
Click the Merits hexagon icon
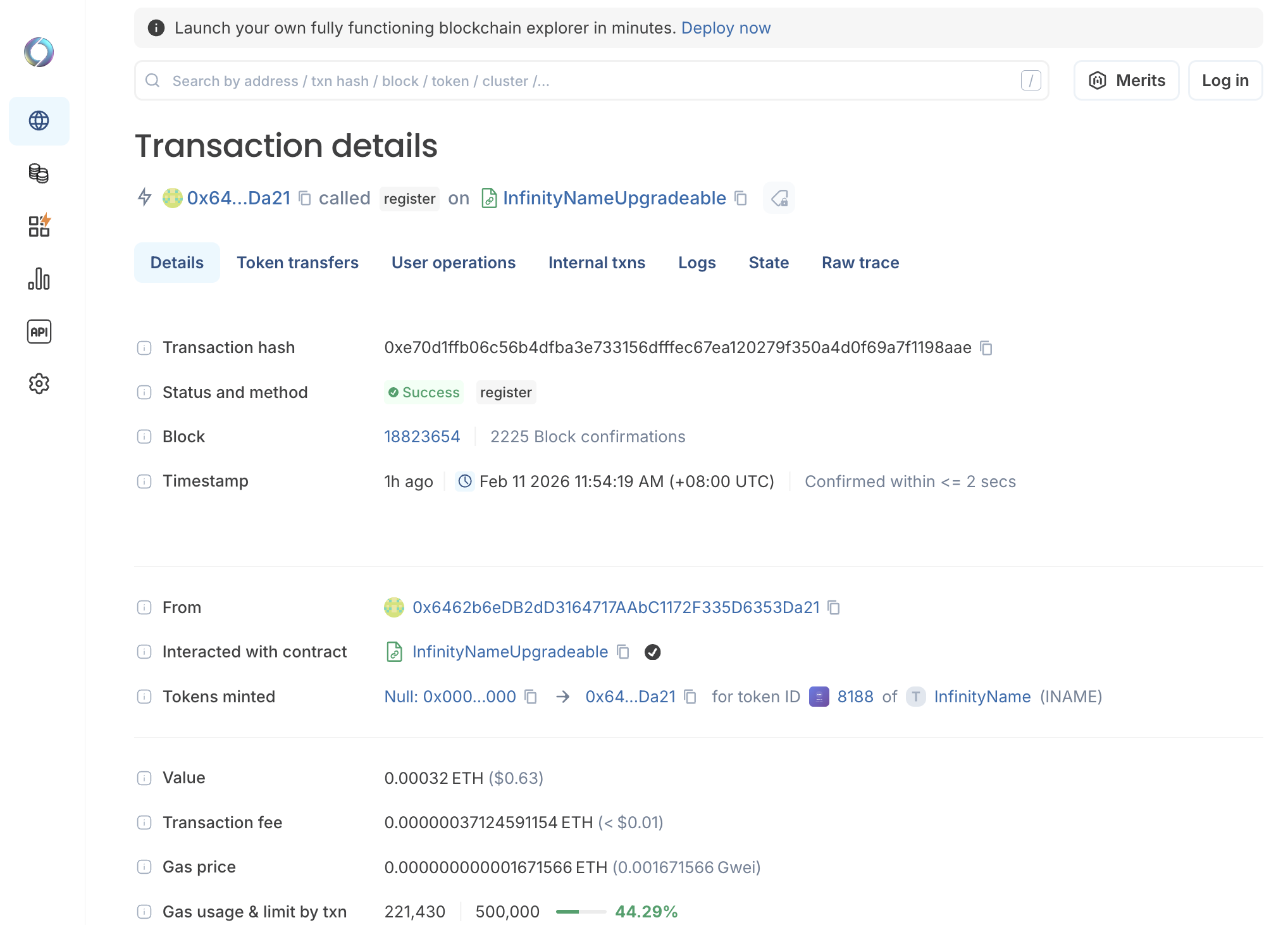point(1098,80)
